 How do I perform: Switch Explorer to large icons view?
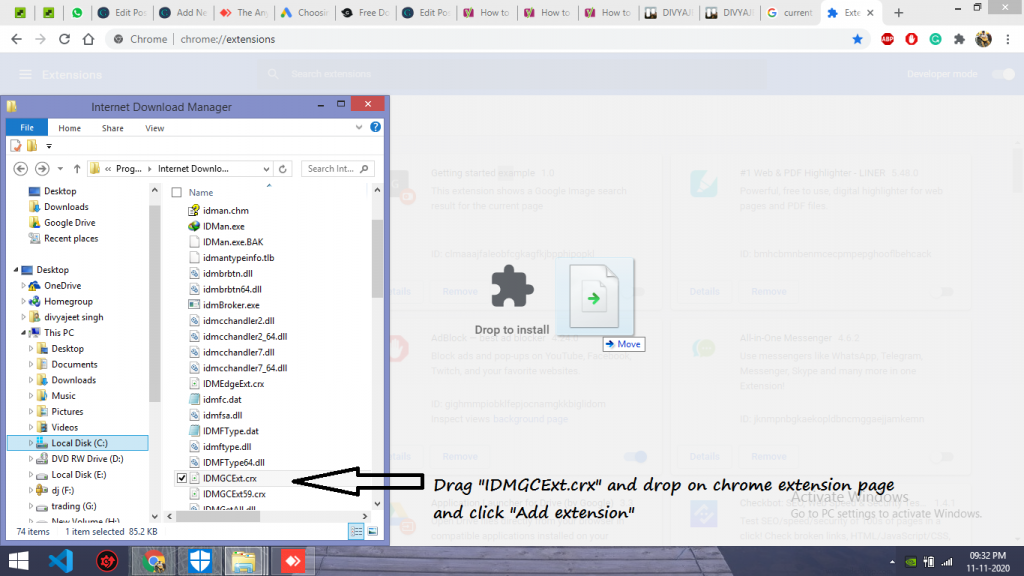click(373, 532)
